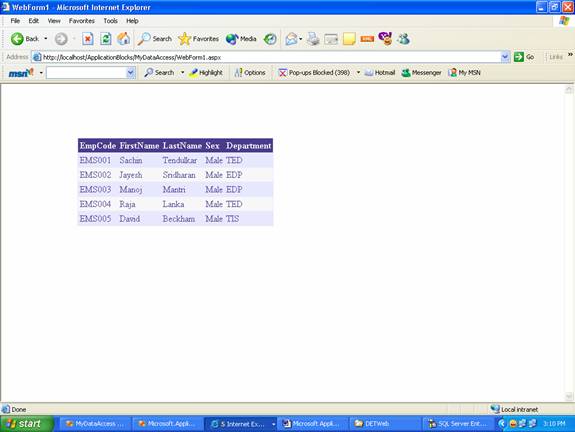This screenshot has width=575, height=432.
Task: Click the MSN toolbar search box
Action: click(87, 73)
